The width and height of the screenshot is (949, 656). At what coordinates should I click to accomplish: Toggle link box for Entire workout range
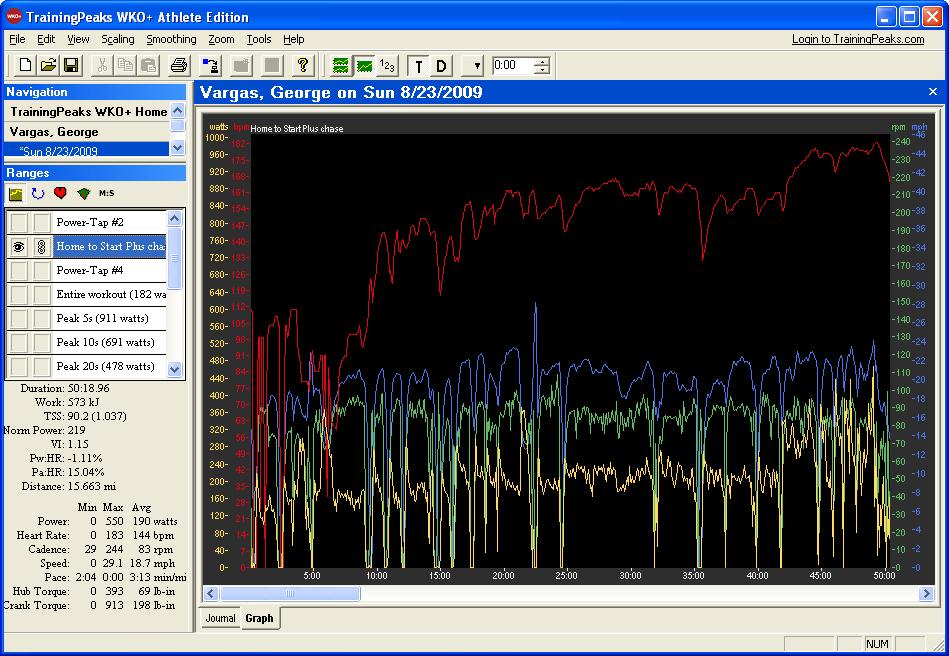[x=41, y=295]
